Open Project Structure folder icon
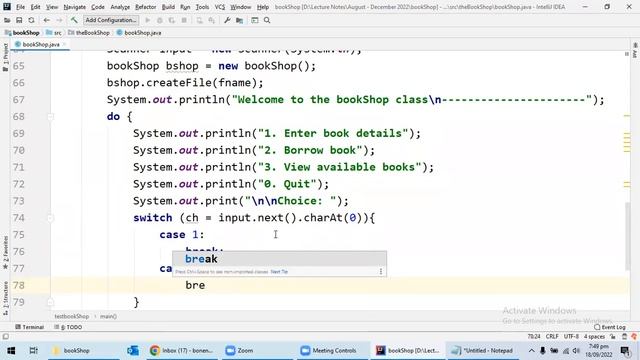 pyautogui.click(x=240, y=20)
